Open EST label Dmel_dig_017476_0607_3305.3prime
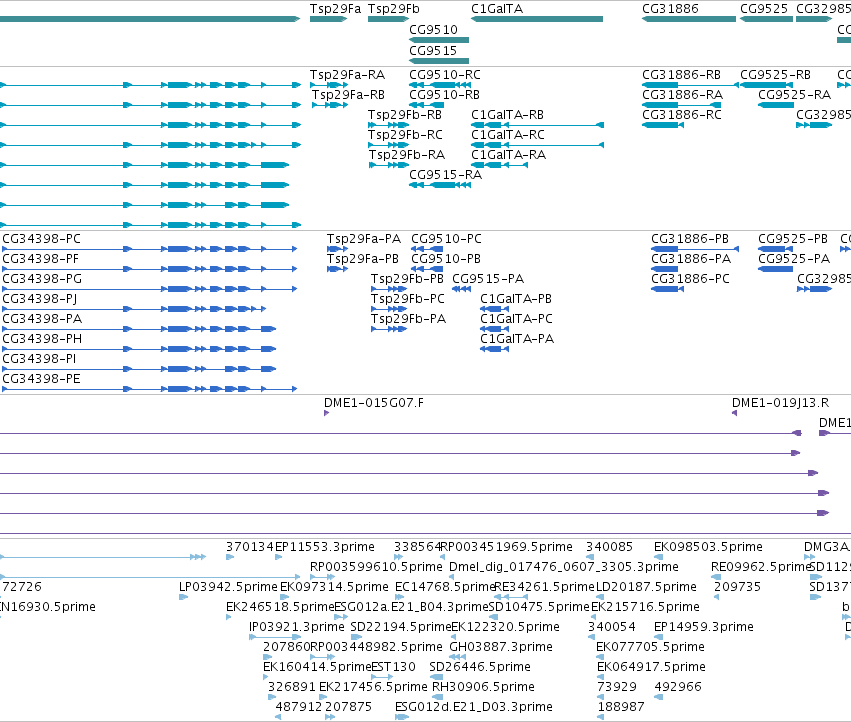The height and width of the screenshot is (722, 851). [564, 567]
